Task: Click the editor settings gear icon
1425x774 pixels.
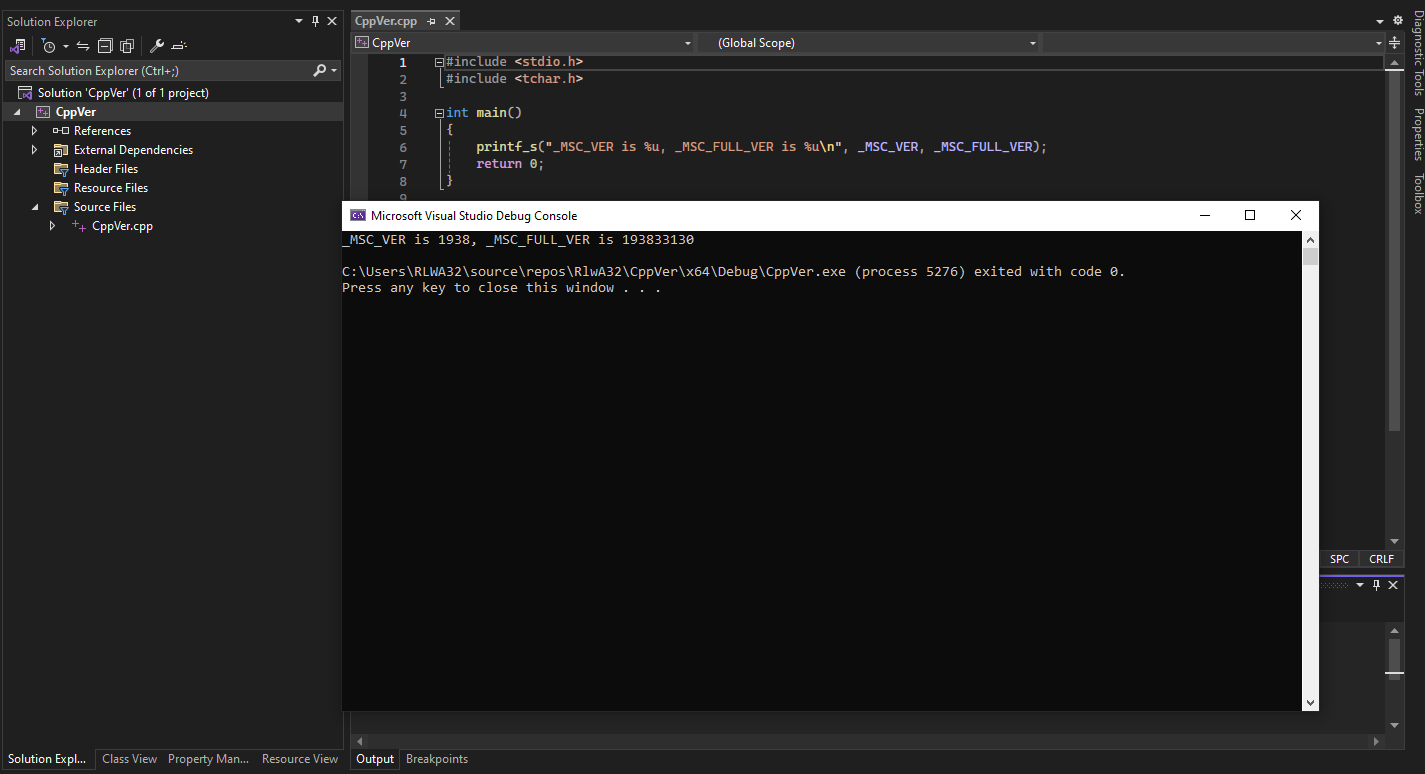Action: coord(1398,20)
